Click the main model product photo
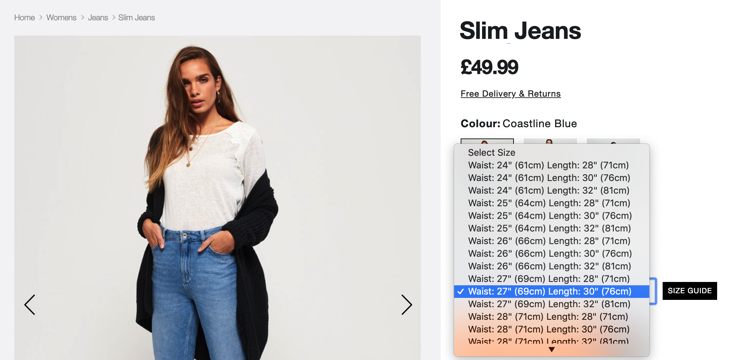The height and width of the screenshot is (360, 752). pyautogui.click(x=217, y=197)
